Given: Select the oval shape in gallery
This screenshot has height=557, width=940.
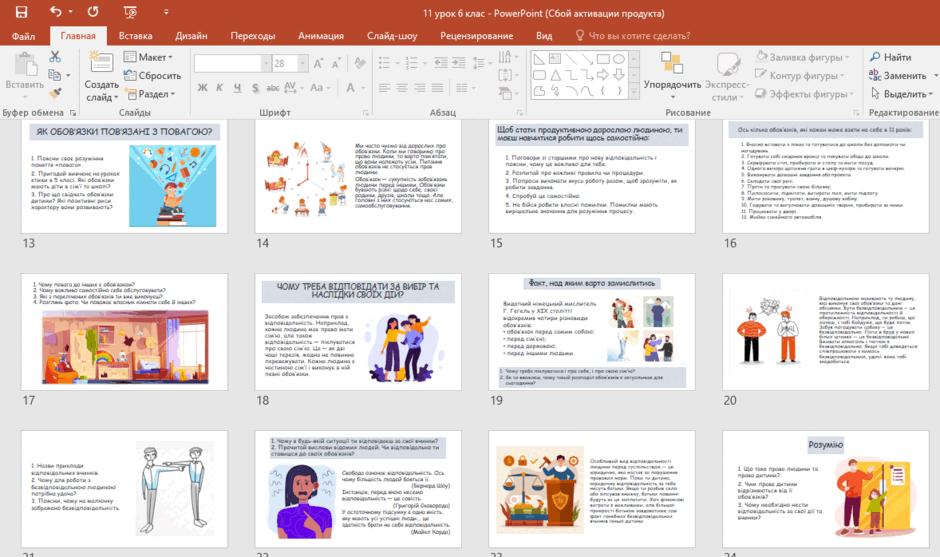Looking at the screenshot, I should 619,59.
